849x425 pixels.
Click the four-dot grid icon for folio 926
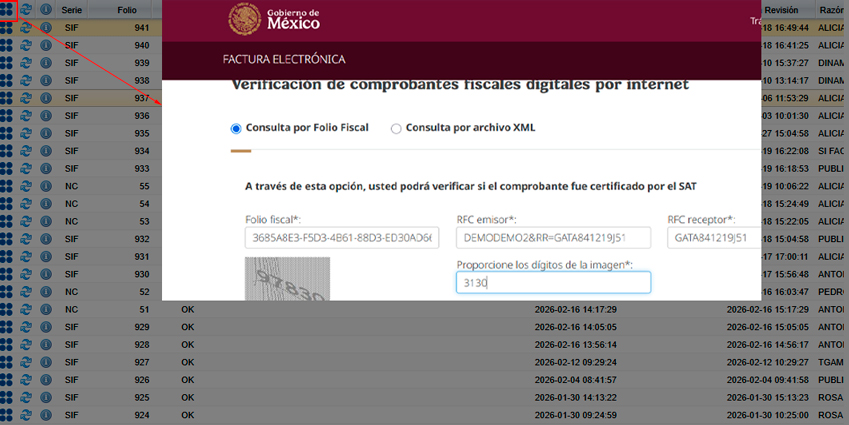(6, 380)
